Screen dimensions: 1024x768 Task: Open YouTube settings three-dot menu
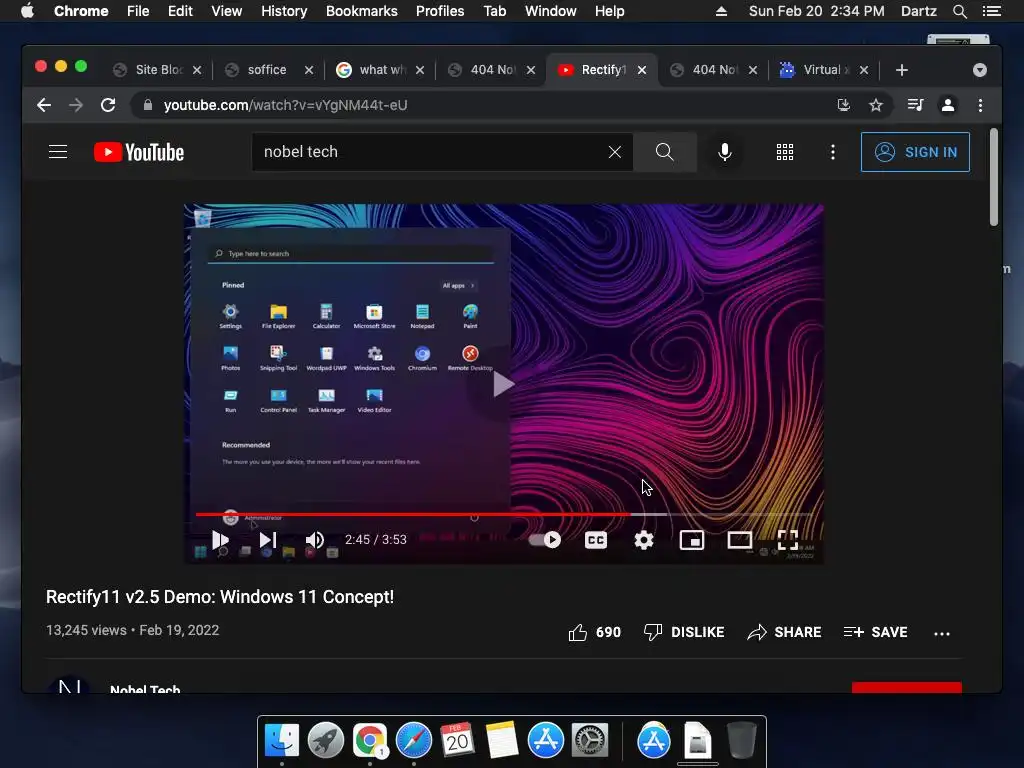(832, 152)
